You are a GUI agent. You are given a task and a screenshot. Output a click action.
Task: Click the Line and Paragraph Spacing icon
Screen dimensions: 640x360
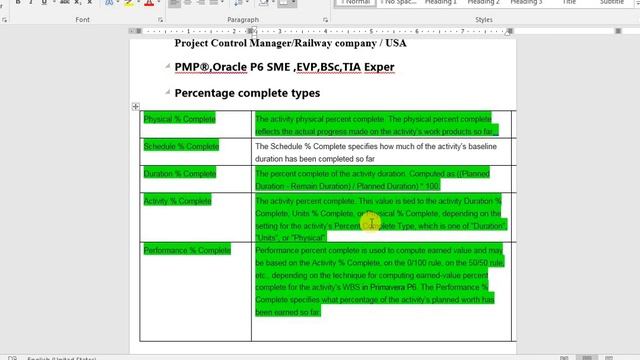[238, 2]
